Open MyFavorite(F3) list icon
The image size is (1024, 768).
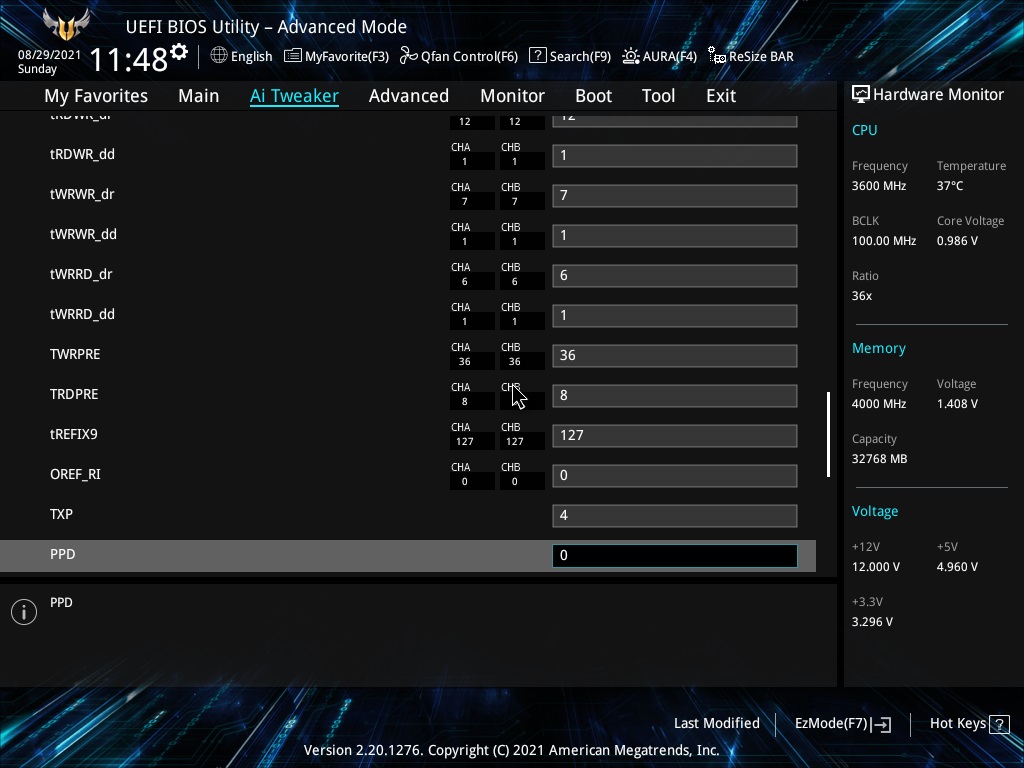pyautogui.click(x=293, y=56)
